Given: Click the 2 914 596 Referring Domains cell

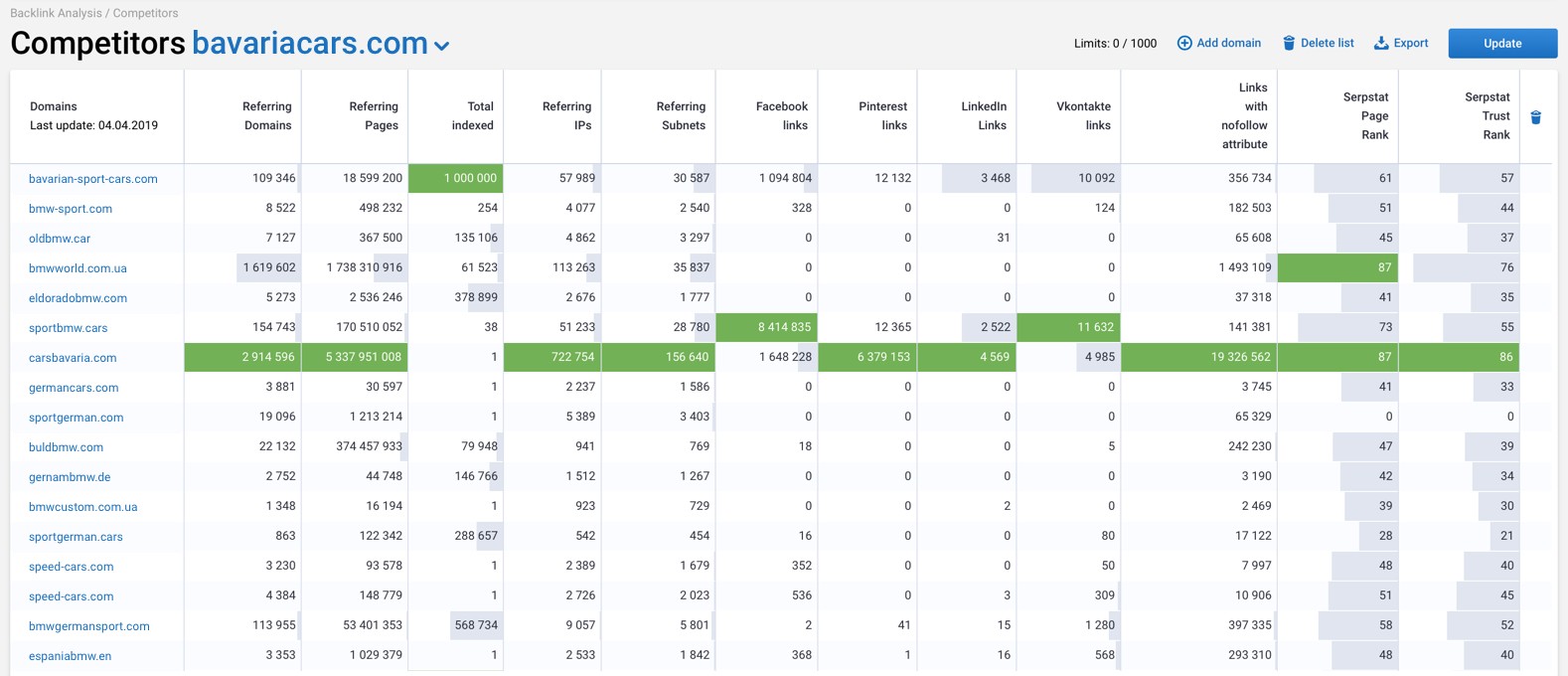Looking at the screenshot, I should coord(242,357).
